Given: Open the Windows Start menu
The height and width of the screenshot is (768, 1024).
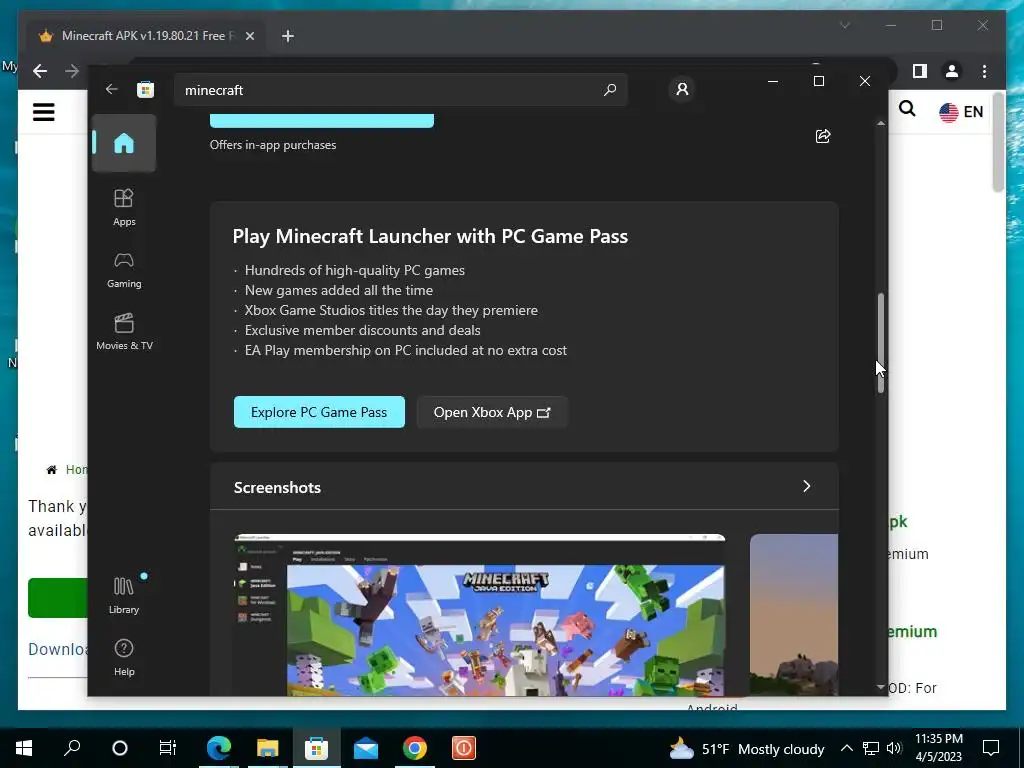Looking at the screenshot, I should [24, 748].
